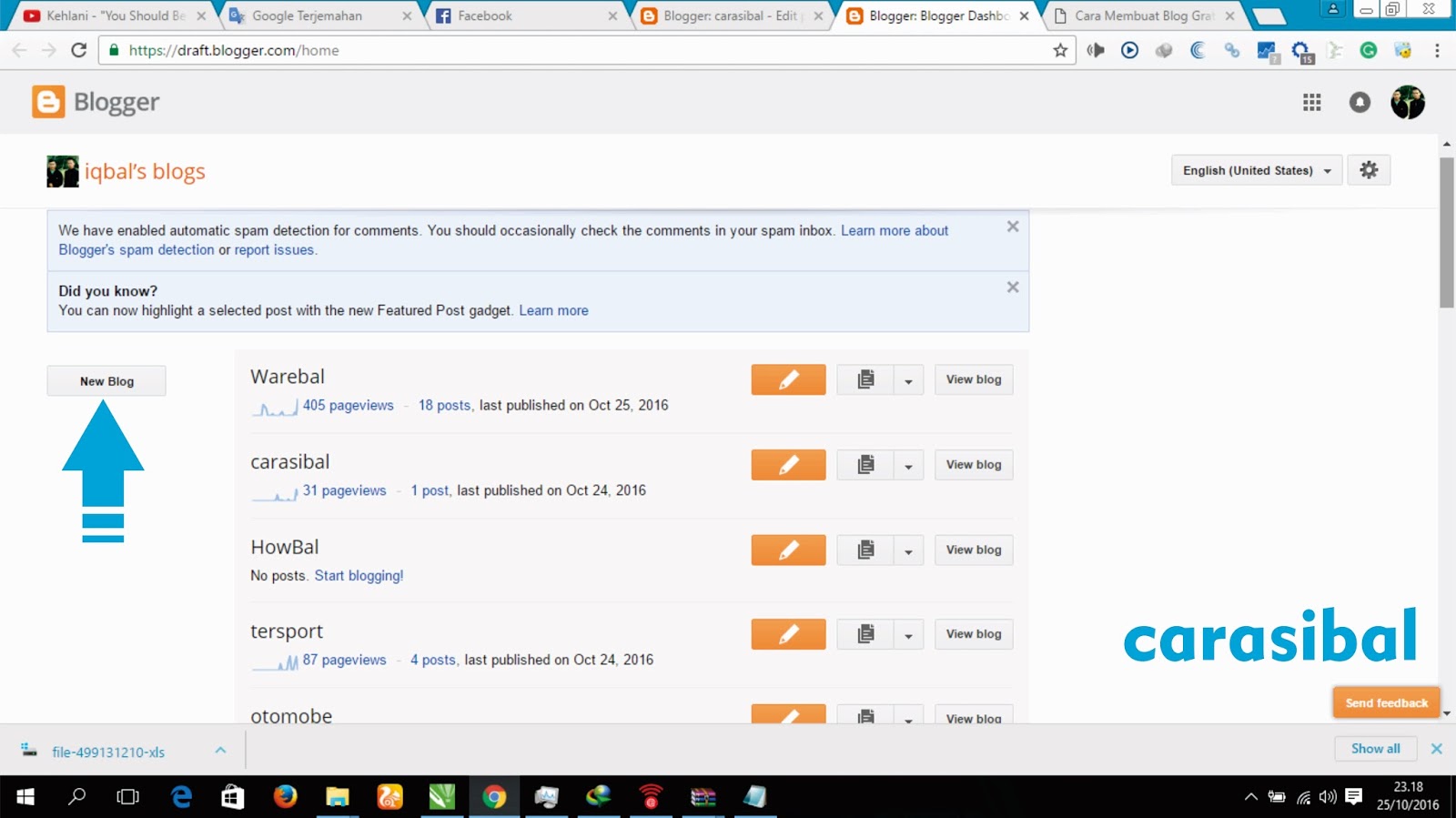Click Show all downloads
Image resolution: width=1456 pixels, height=818 pixels.
[1376, 748]
